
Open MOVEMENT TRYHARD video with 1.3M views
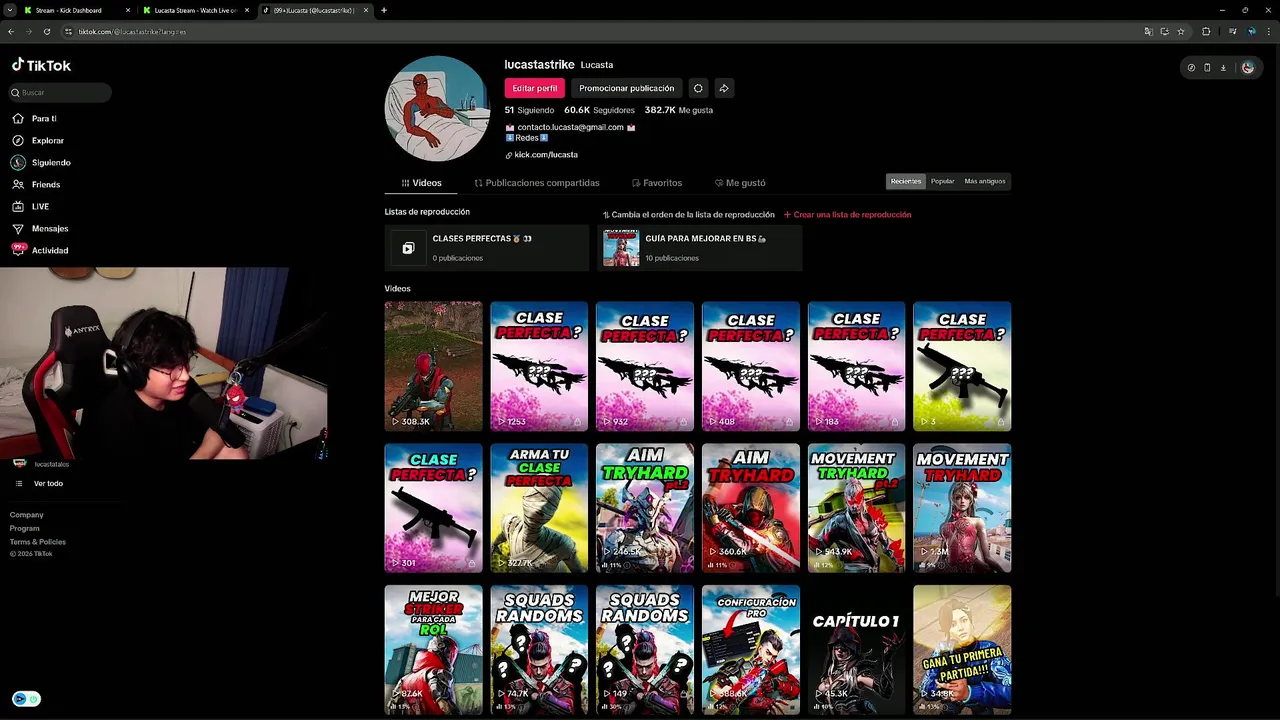tap(962, 508)
